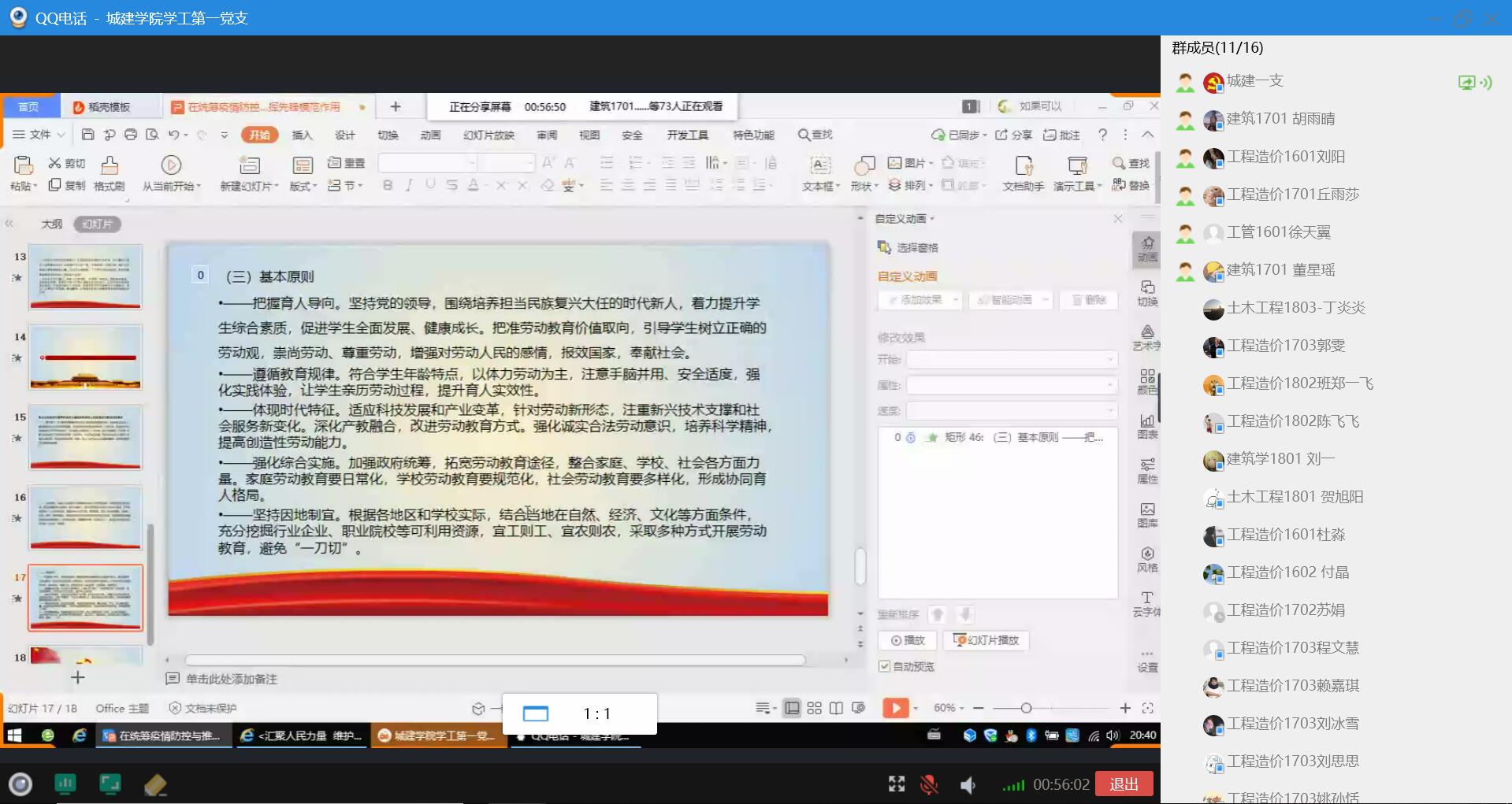Click the orange slideshow play icon
1512x804 pixels.
click(x=895, y=708)
